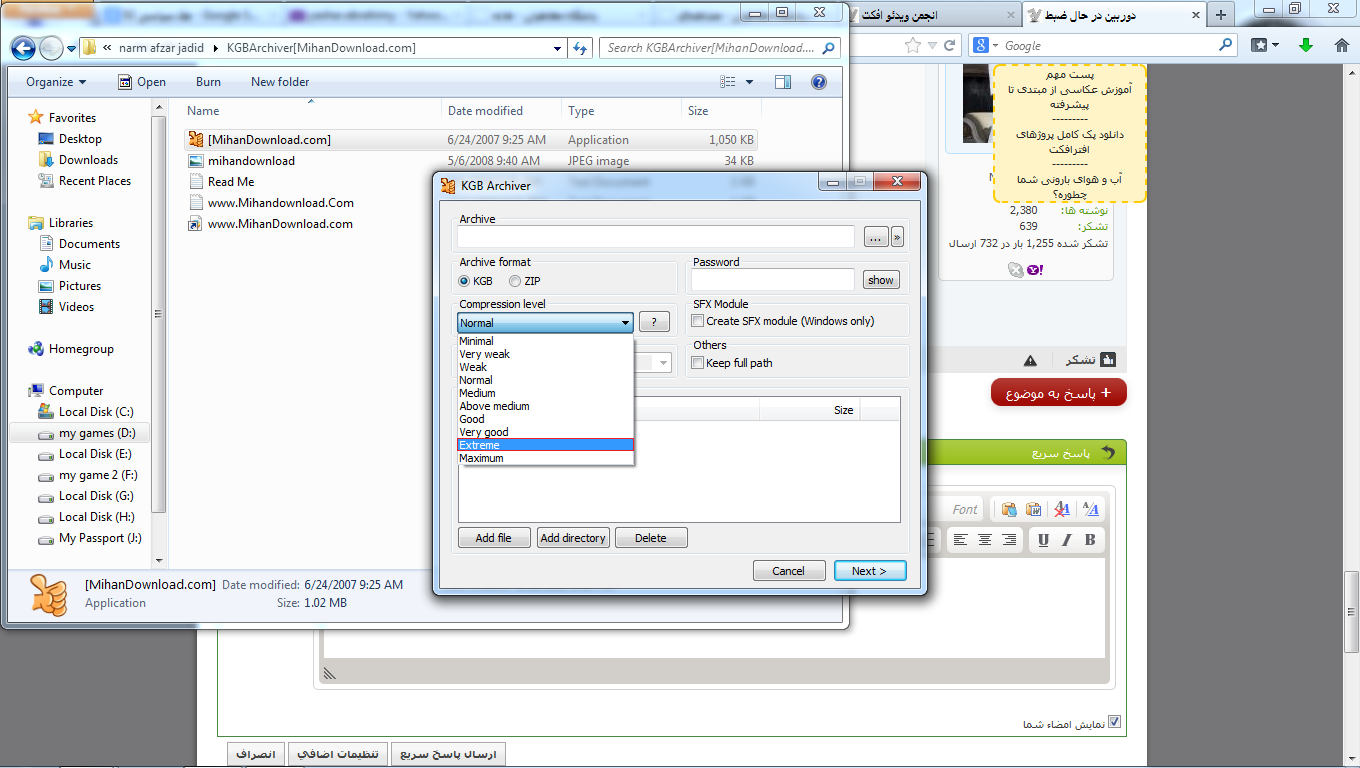The image size is (1360, 768).
Task: Show the password with the show button
Action: tap(881, 280)
